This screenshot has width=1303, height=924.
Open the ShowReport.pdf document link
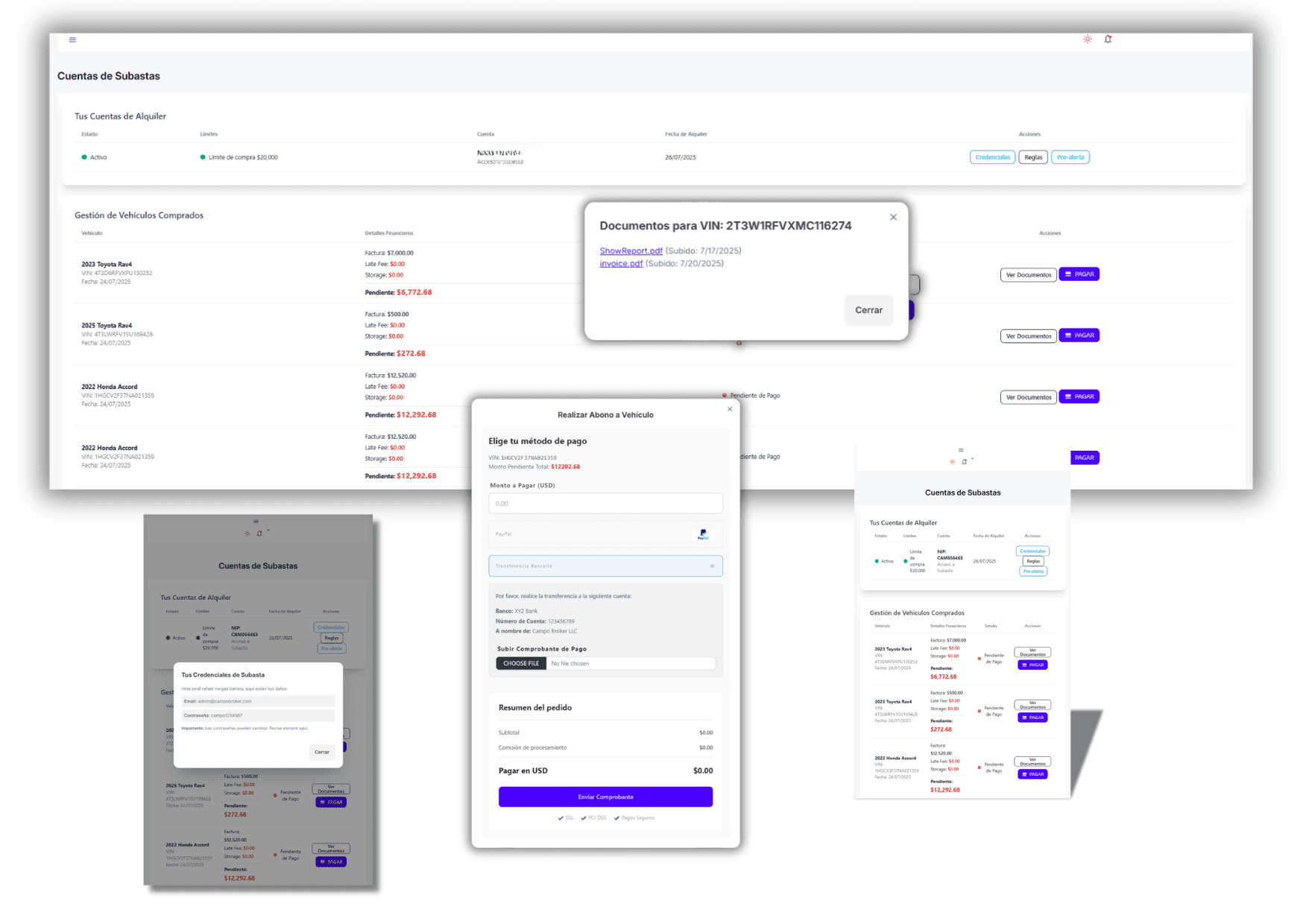pos(631,251)
